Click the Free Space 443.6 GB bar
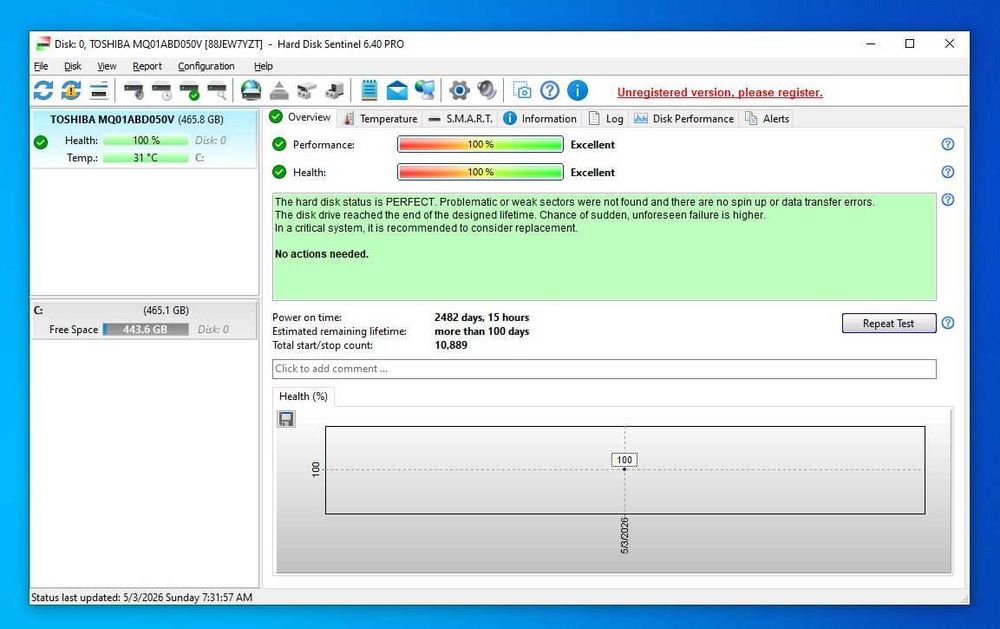The width and height of the screenshot is (1000, 629). (145, 329)
